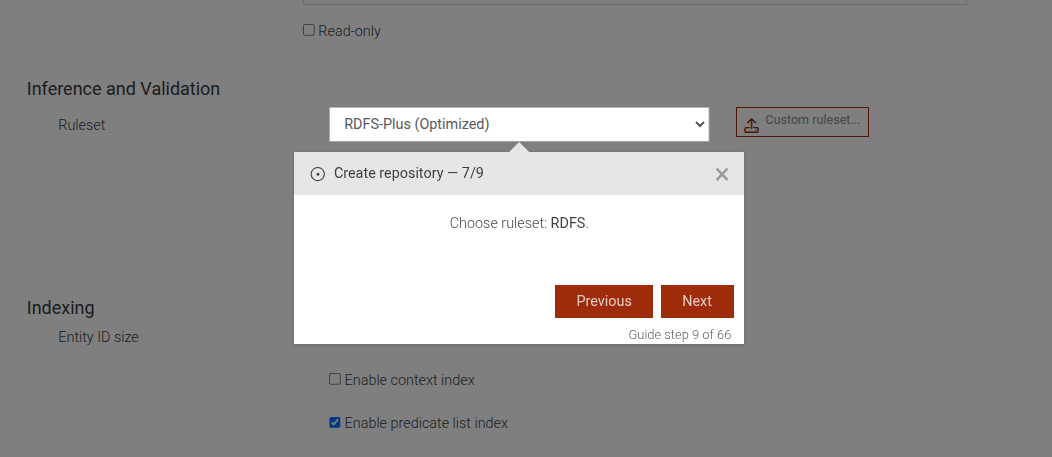Click the 'Inference and Validation' section heading

tap(123, 89)
